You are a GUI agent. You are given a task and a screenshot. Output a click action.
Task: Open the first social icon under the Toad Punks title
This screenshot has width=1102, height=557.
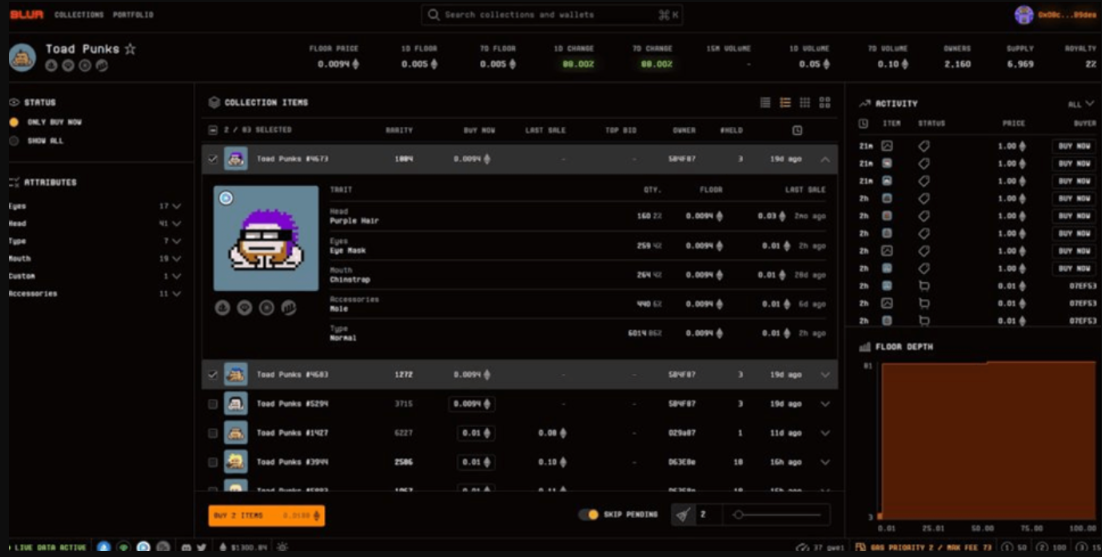point(51,65)
